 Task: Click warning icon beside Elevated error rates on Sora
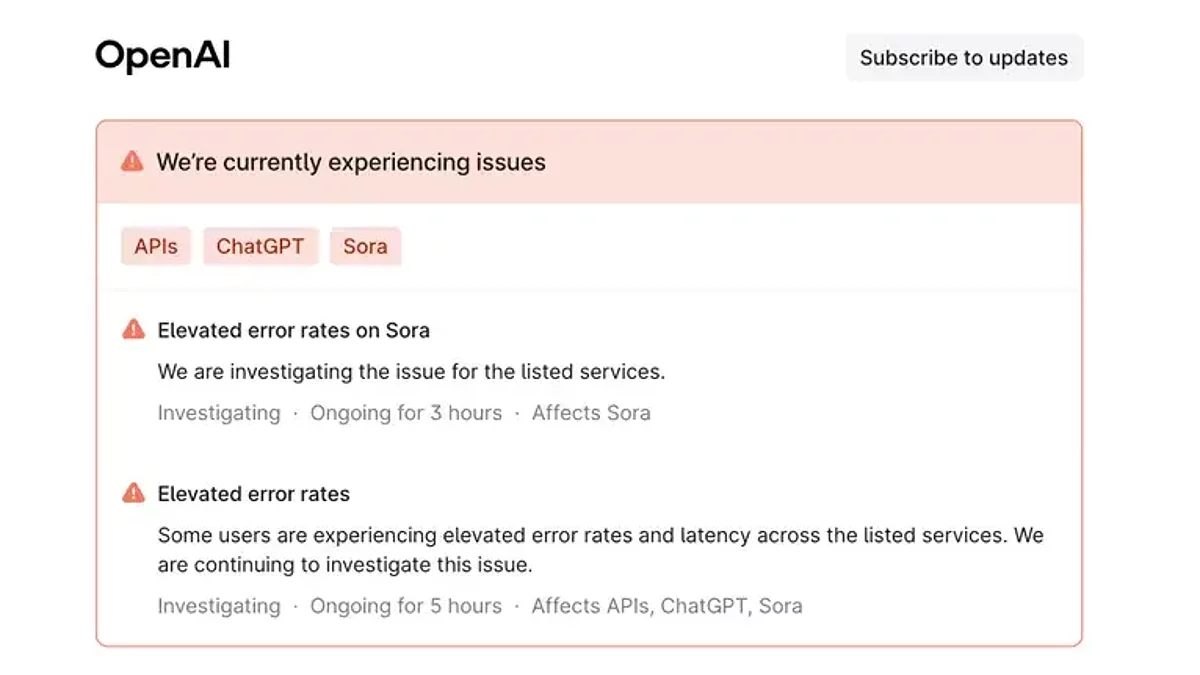pyautogui.click(x=133, y=329)
